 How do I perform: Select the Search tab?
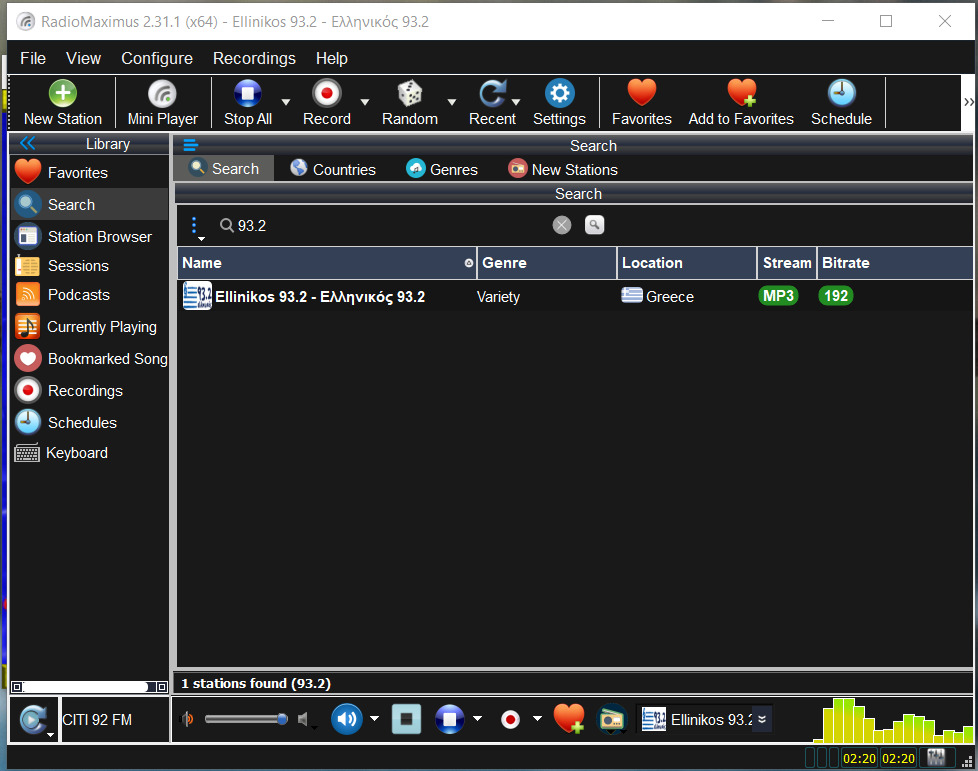coord(224,168)
